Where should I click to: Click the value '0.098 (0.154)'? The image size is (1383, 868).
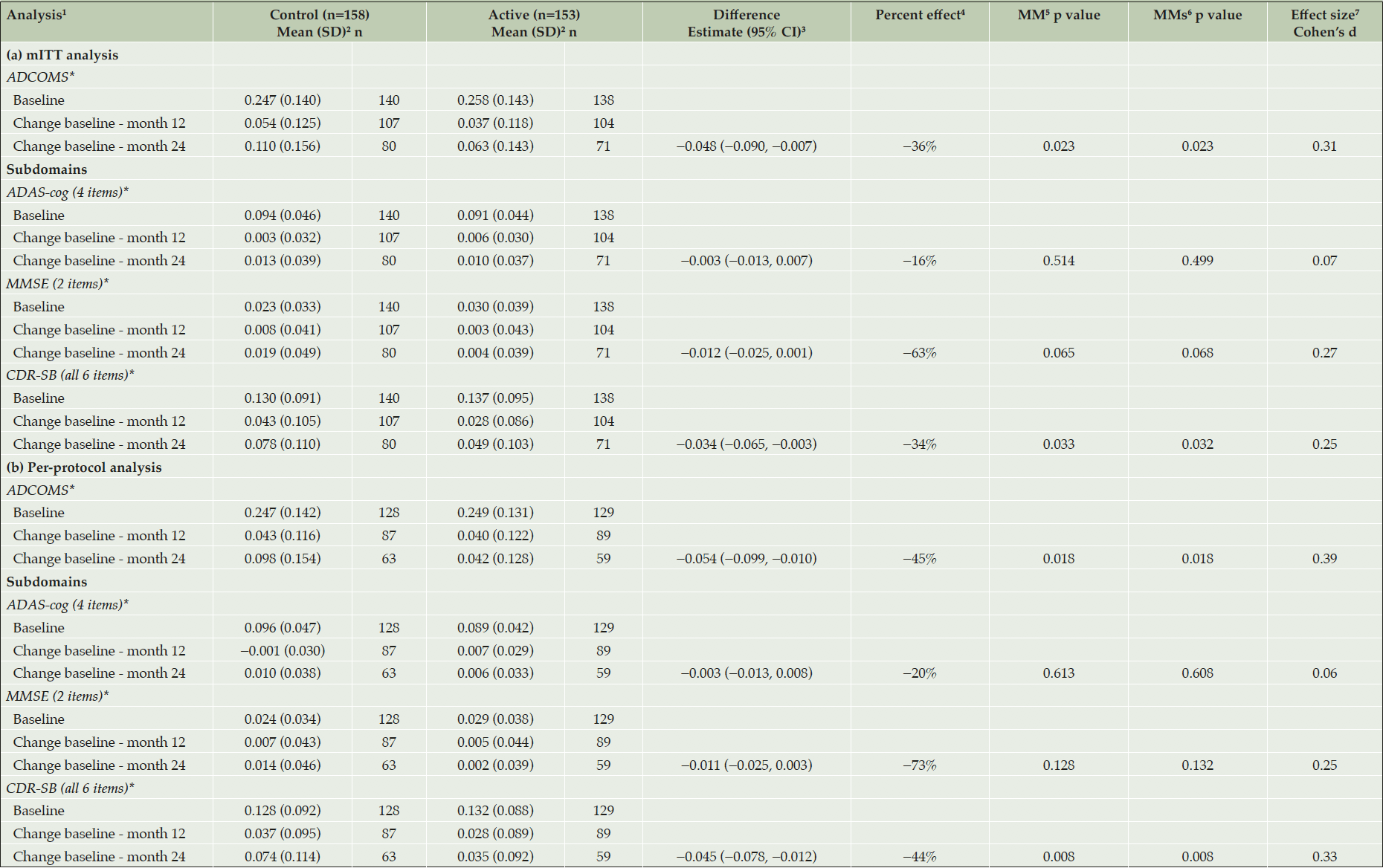[283, 559]
